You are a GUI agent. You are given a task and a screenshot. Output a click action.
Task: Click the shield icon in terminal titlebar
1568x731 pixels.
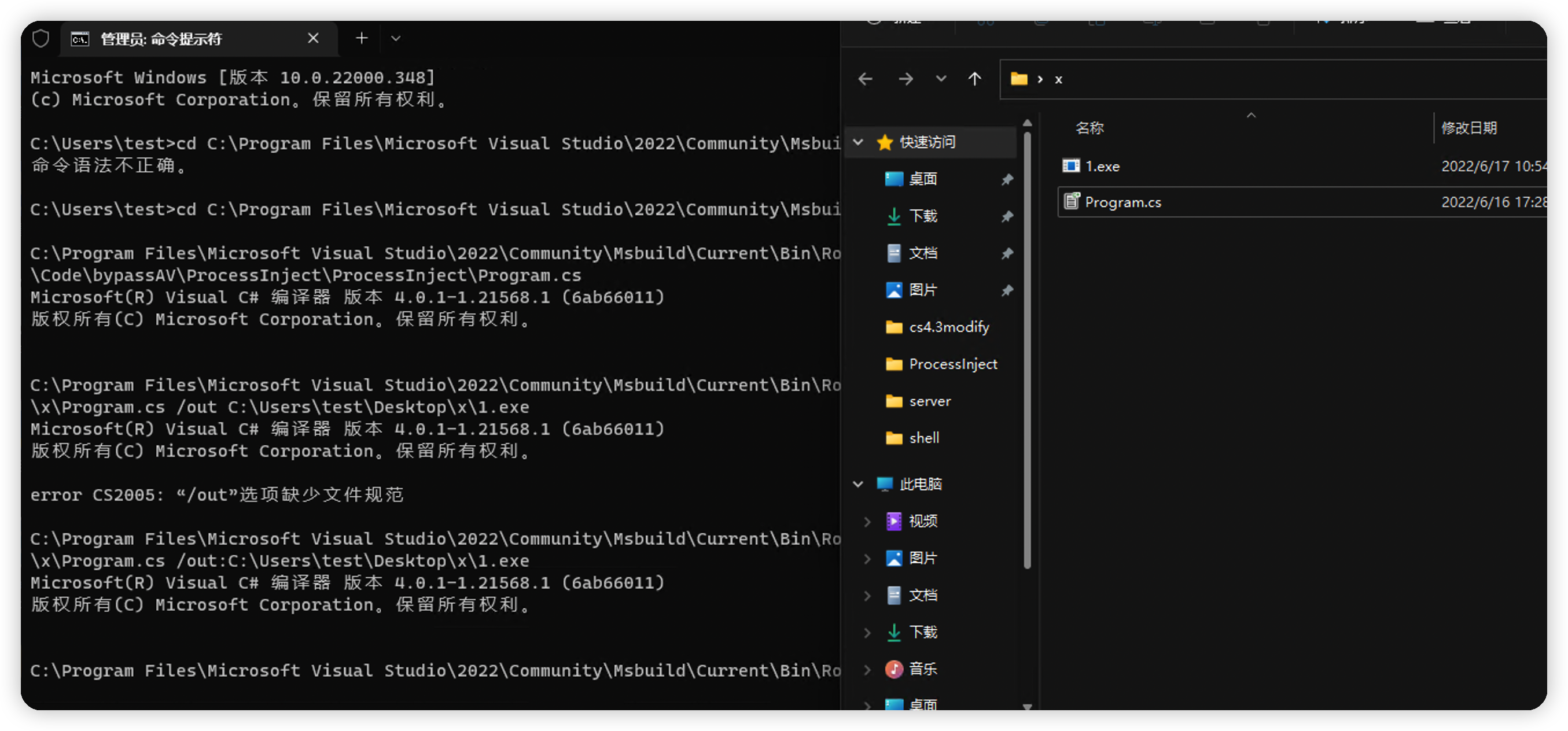tap(41, 39)
